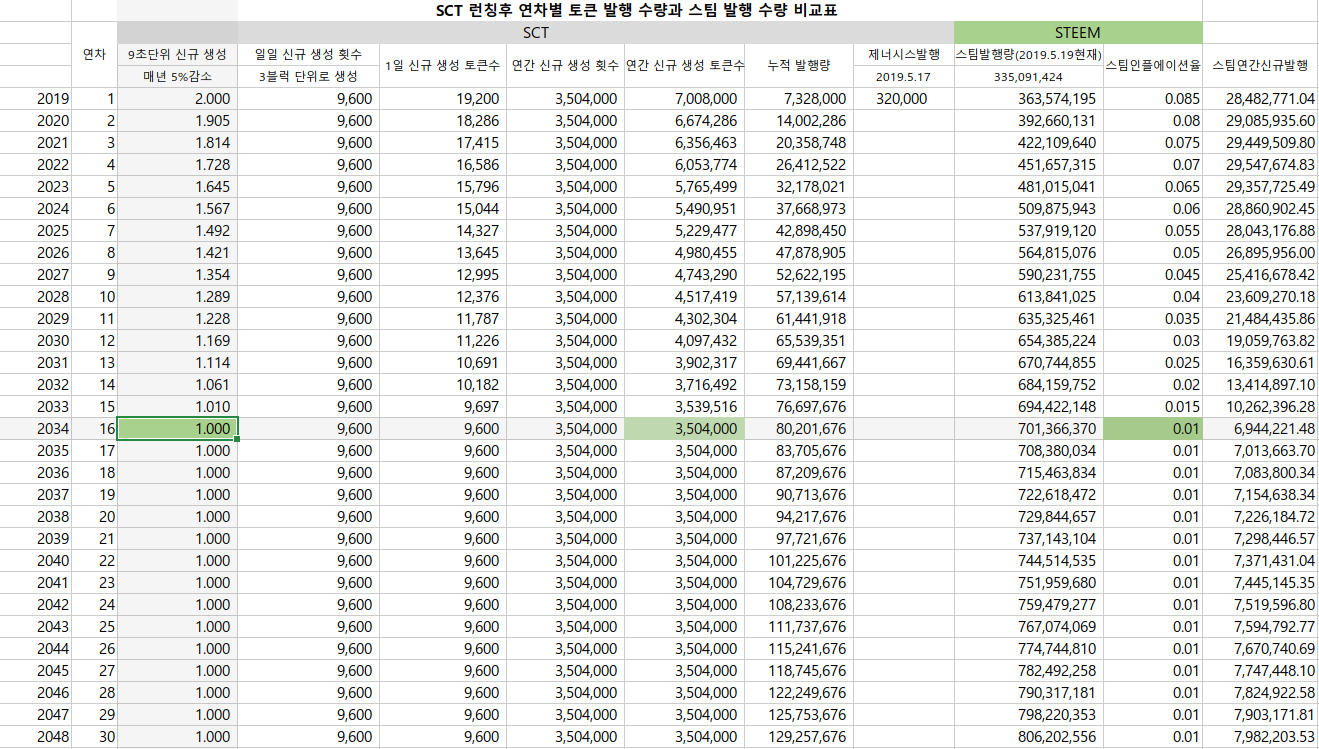Screen dimensions: 1319x749
Task: Select the genesis issuance value '320,000'
Action: tap(903, 99)
